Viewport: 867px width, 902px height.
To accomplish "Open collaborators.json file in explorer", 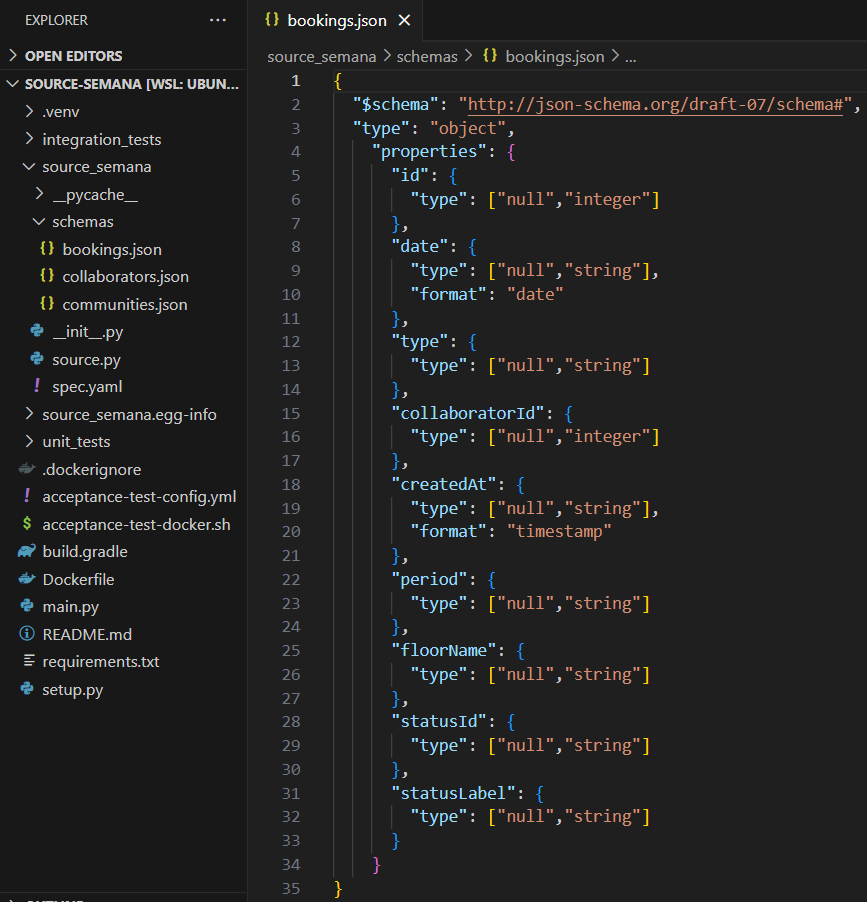I will (125, 277).
